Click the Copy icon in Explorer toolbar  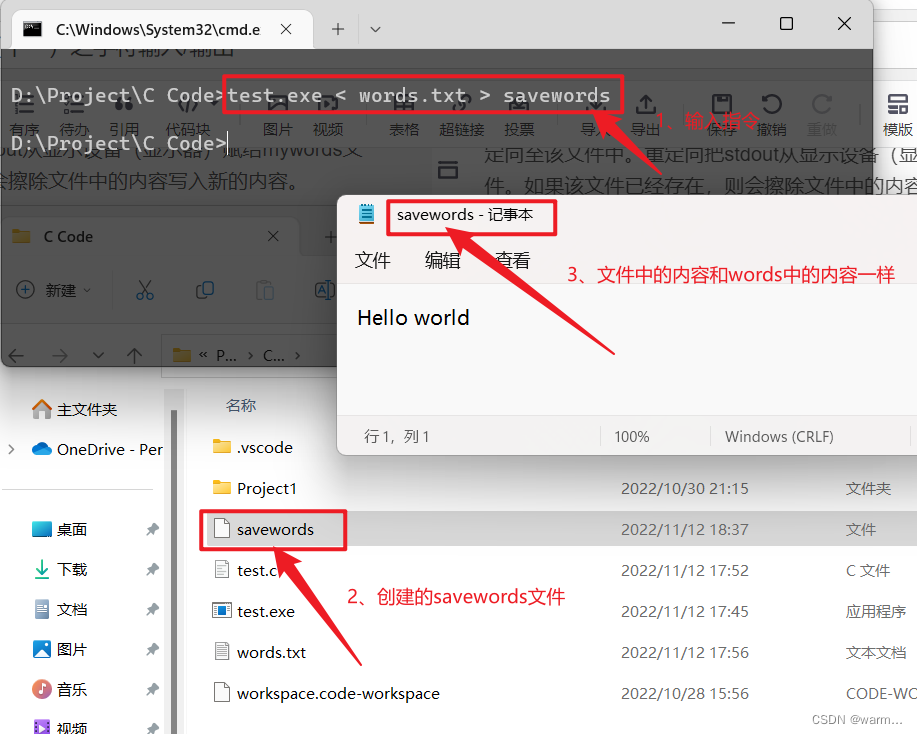coord(205,290)
